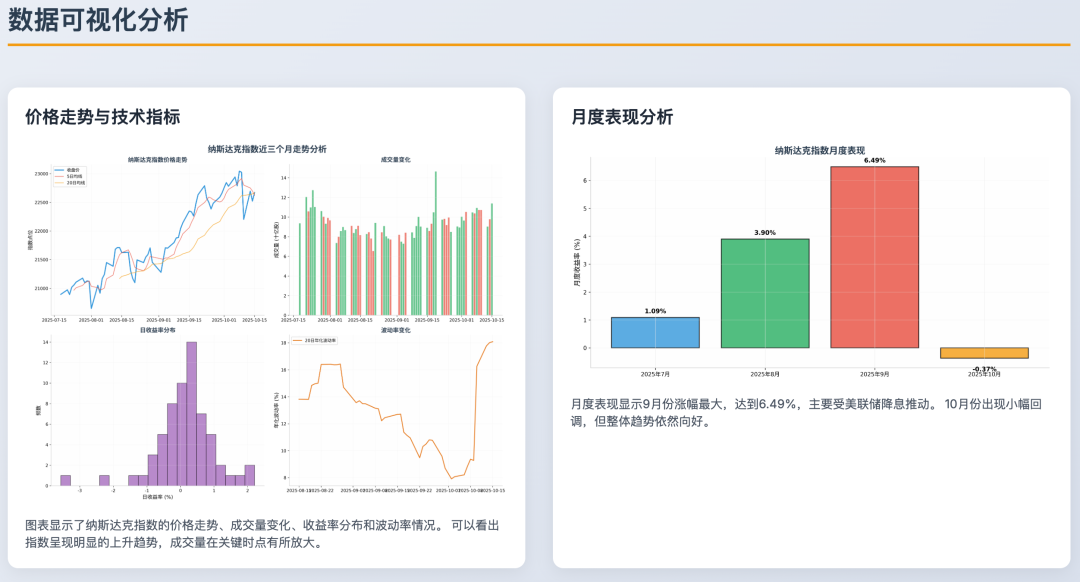Select the 价格走势与技术指标 card title
The width and height of the screenshot is (1080, 582).
click(x=102, y=117)
